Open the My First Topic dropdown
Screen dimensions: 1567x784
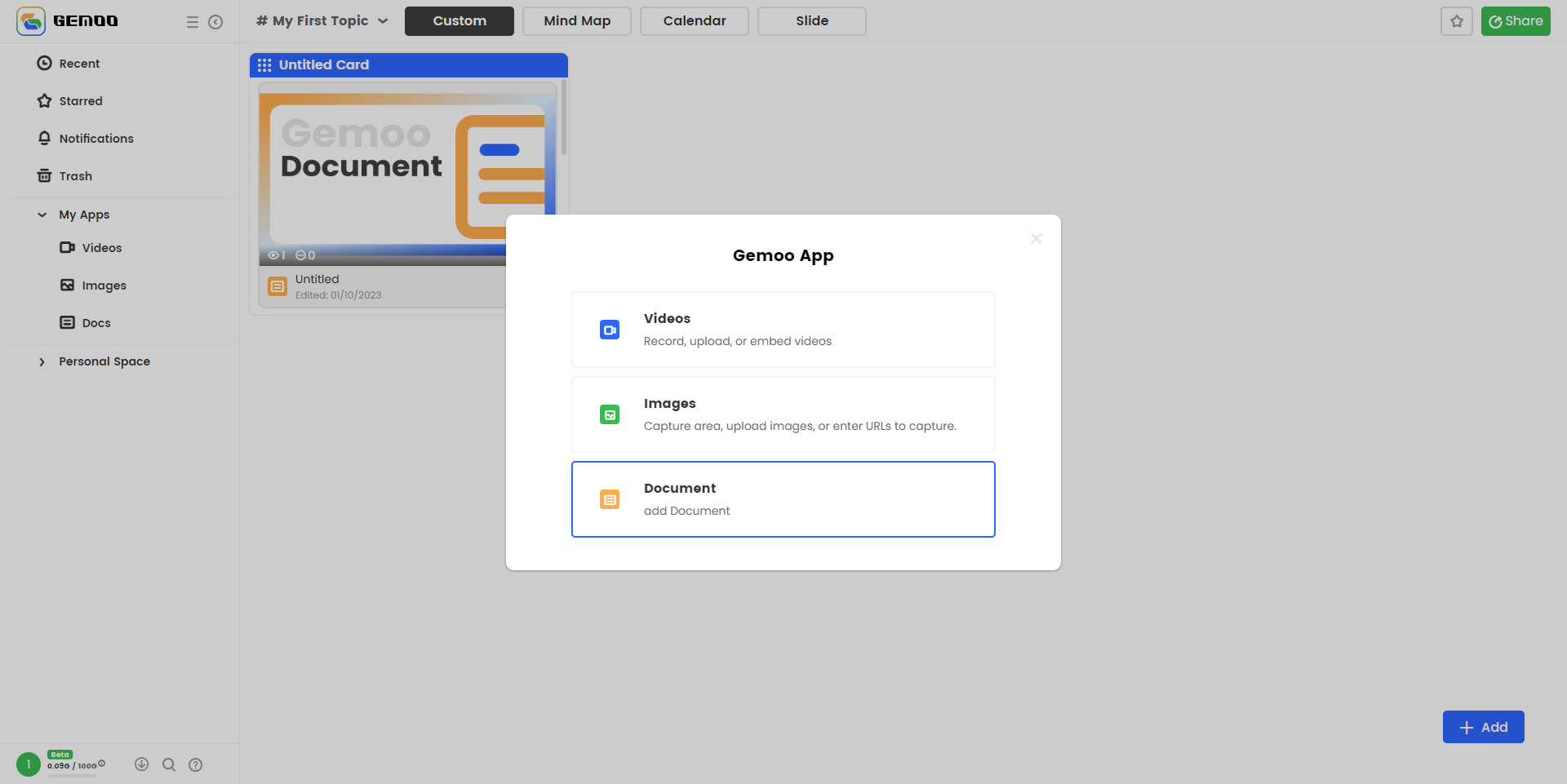click(x=322, y=21)
